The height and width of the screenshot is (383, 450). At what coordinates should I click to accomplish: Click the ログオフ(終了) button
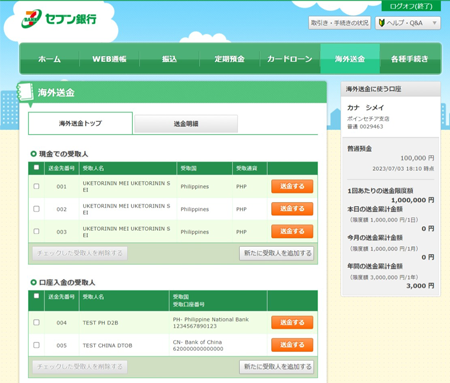coord(411,6)
